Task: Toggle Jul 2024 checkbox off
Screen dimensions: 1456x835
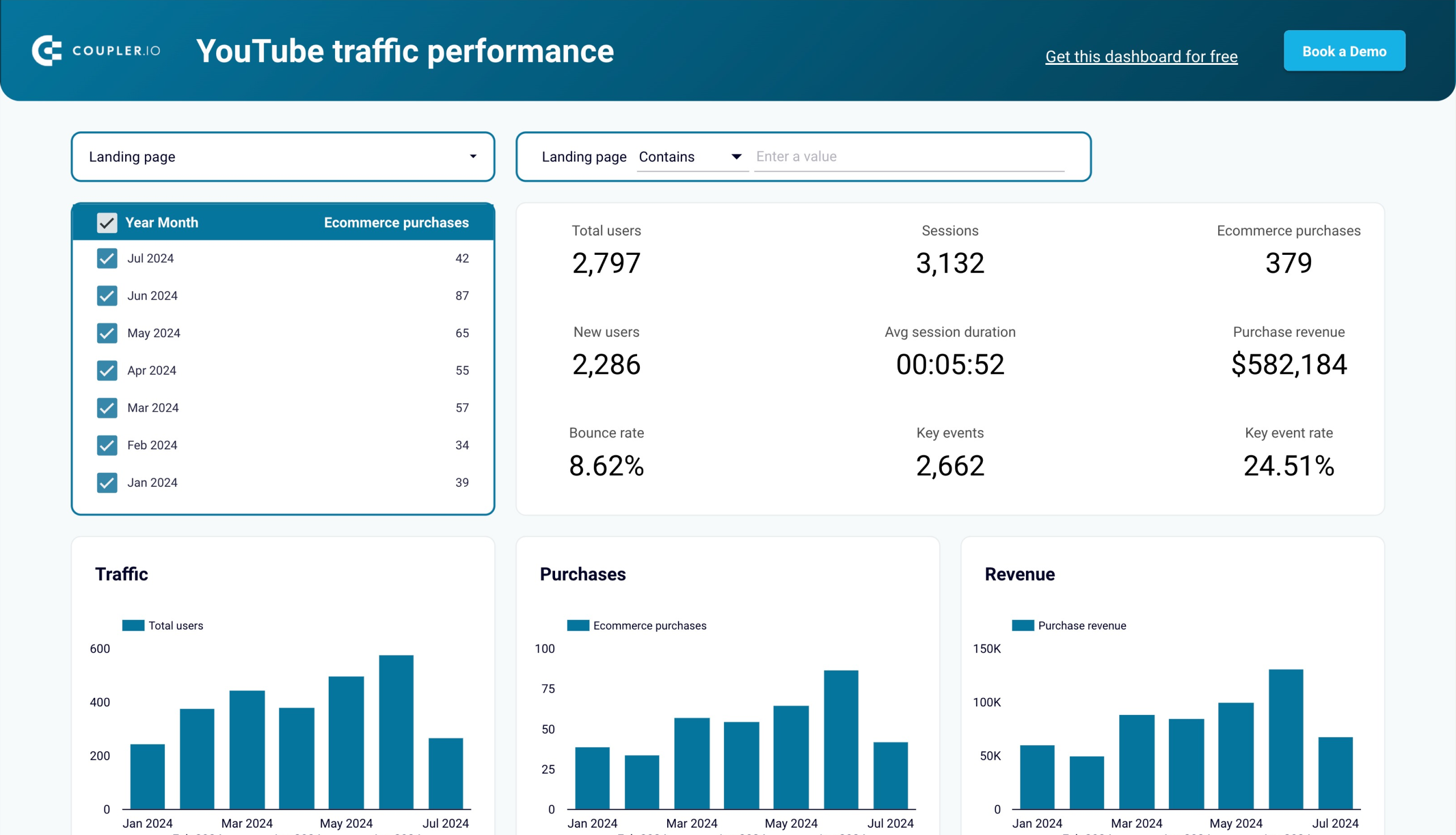Action: pos(108,258)
